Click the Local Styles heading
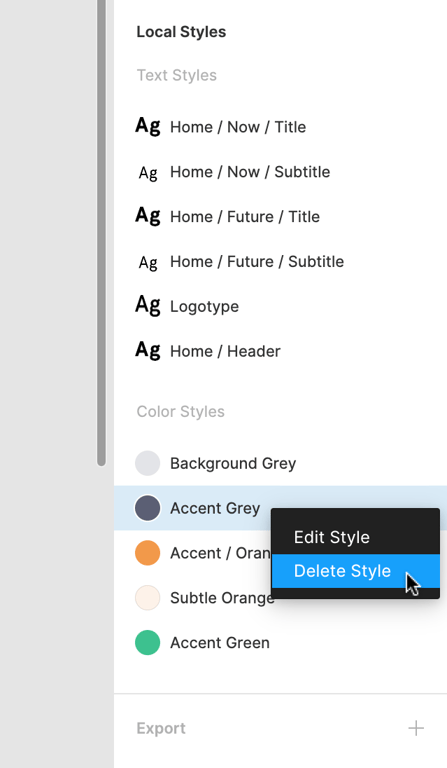The width and height of the screenshot is (447, 768). pyautogui.click(x=181, y=32)
